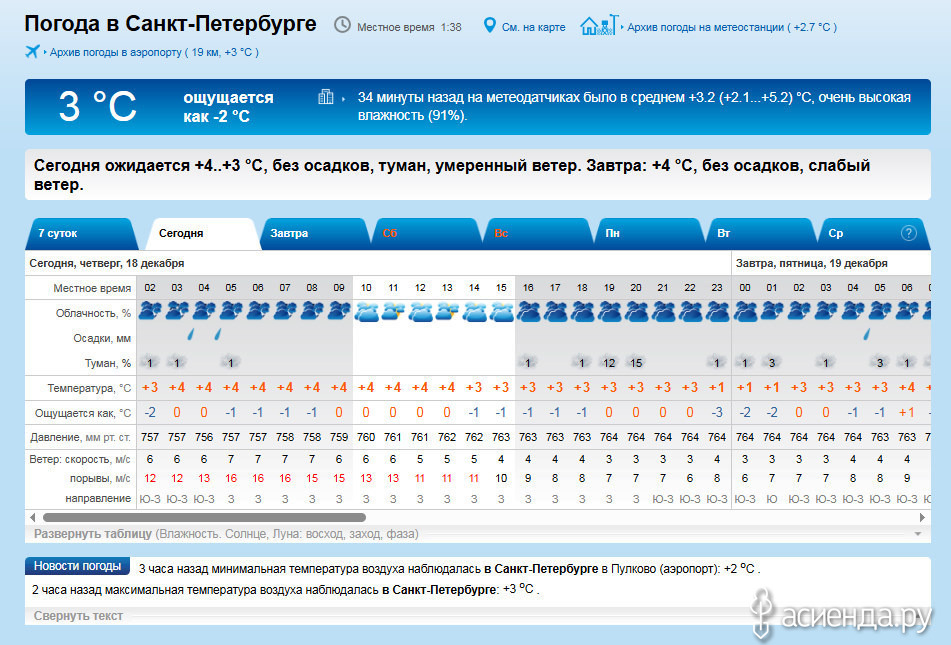Click the cloud icon for hour 02 today

click(x=150, y=311)
